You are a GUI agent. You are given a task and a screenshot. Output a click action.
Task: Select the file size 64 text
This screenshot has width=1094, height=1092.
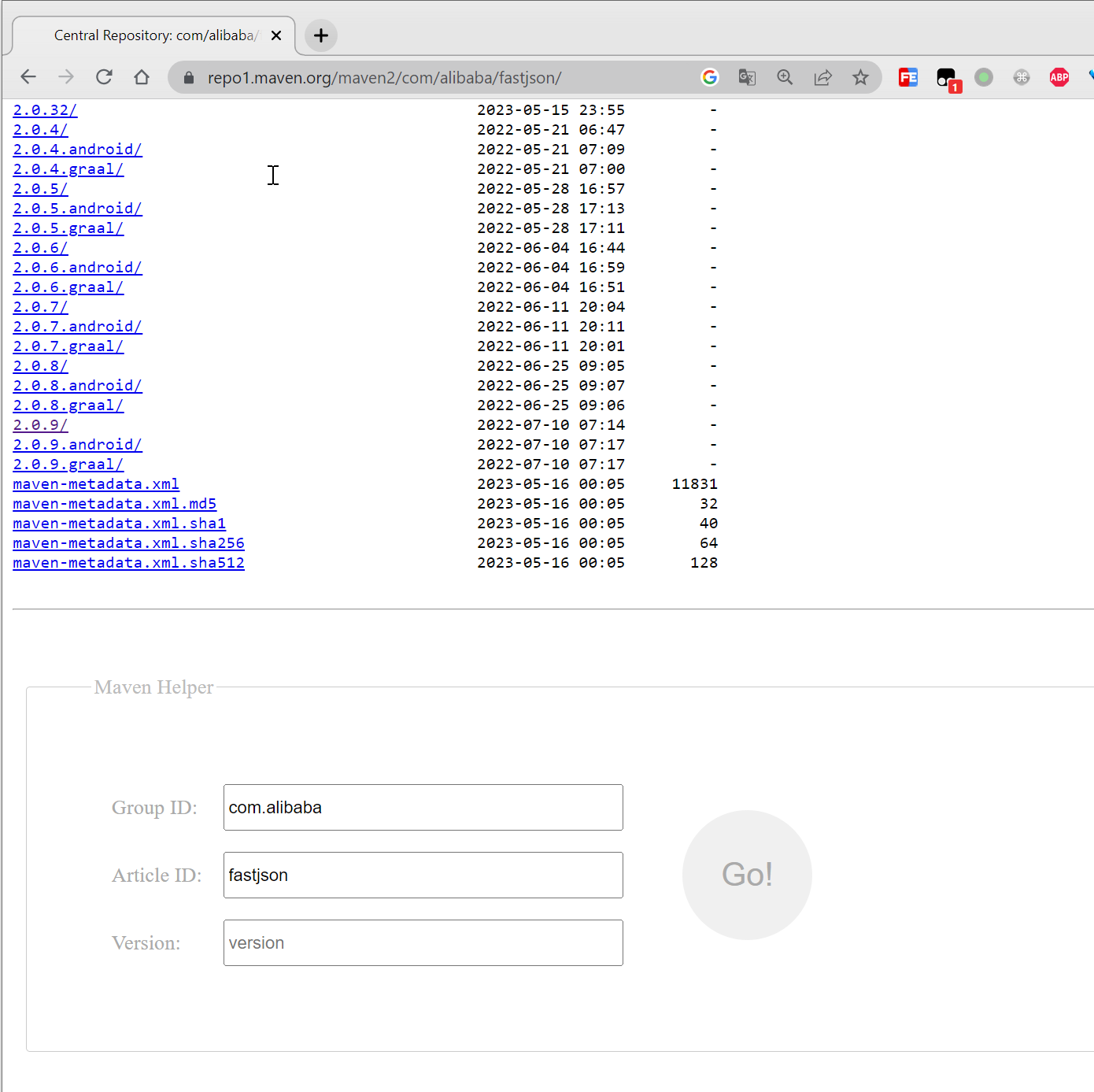coord(708,543)
